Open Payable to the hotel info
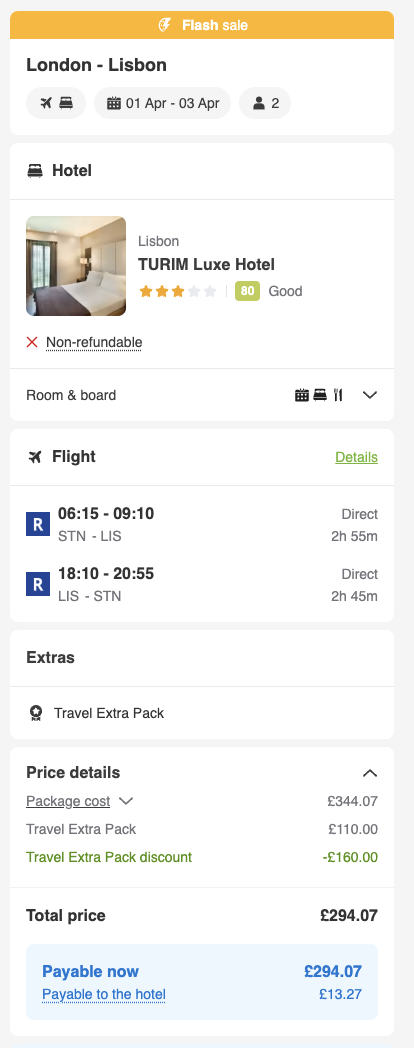 click(104, 994)
